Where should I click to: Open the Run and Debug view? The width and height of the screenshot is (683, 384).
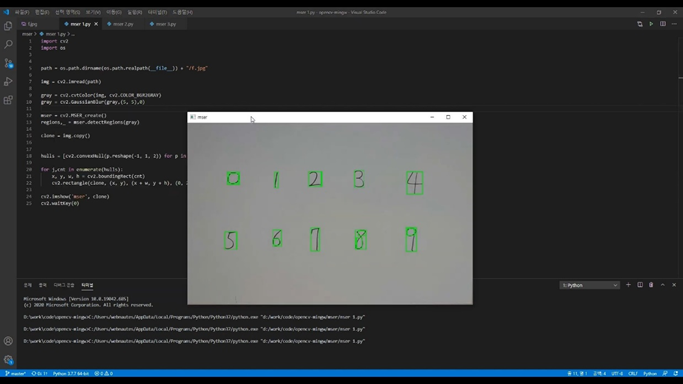[8, 81]
